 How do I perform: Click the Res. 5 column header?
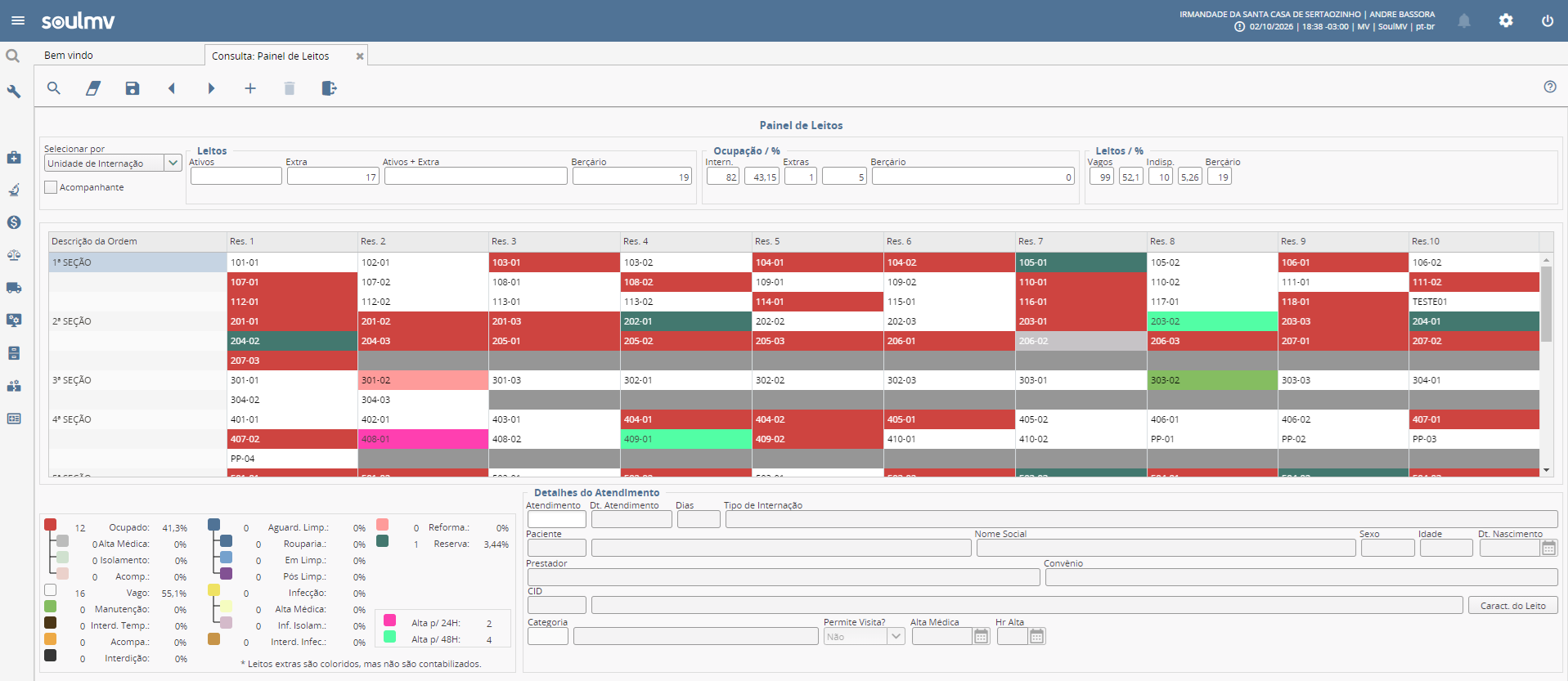[817, 241]
